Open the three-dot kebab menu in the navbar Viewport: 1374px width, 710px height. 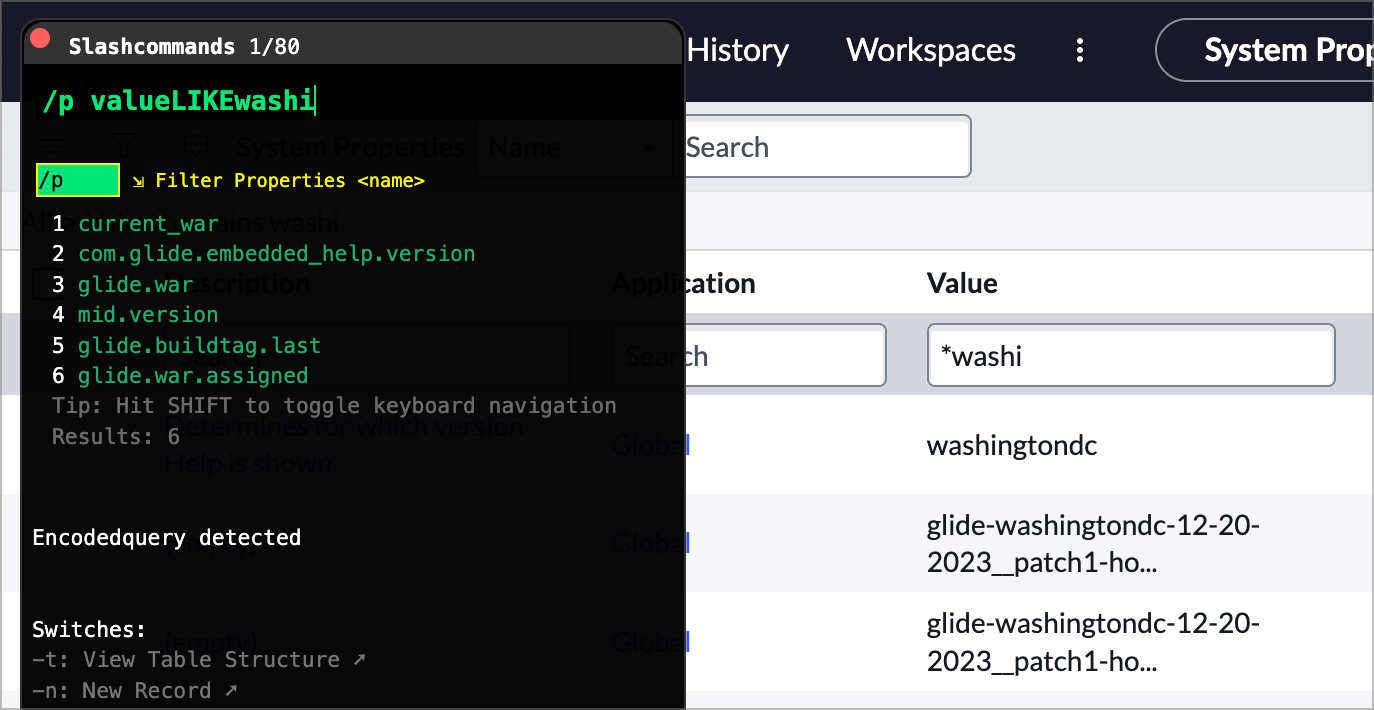(x=1080, y=50)
